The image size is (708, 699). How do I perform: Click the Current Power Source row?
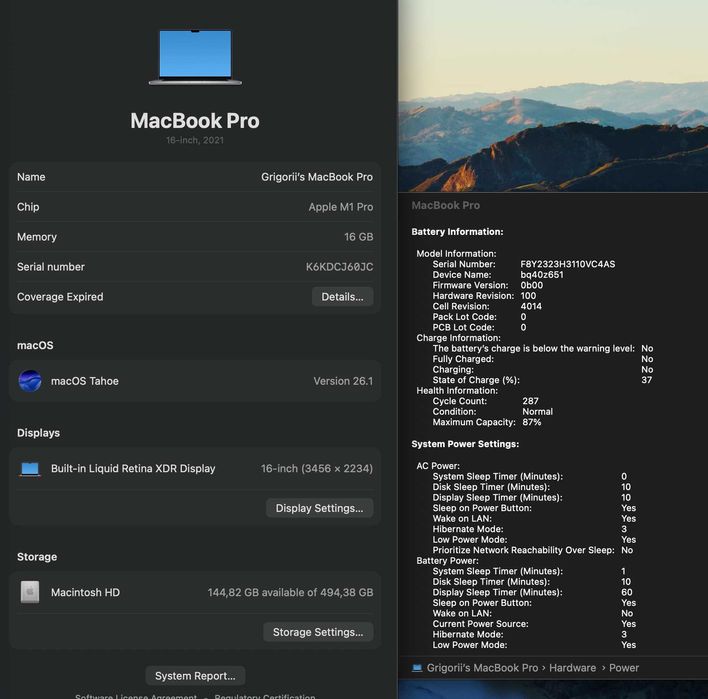(534, 624)
